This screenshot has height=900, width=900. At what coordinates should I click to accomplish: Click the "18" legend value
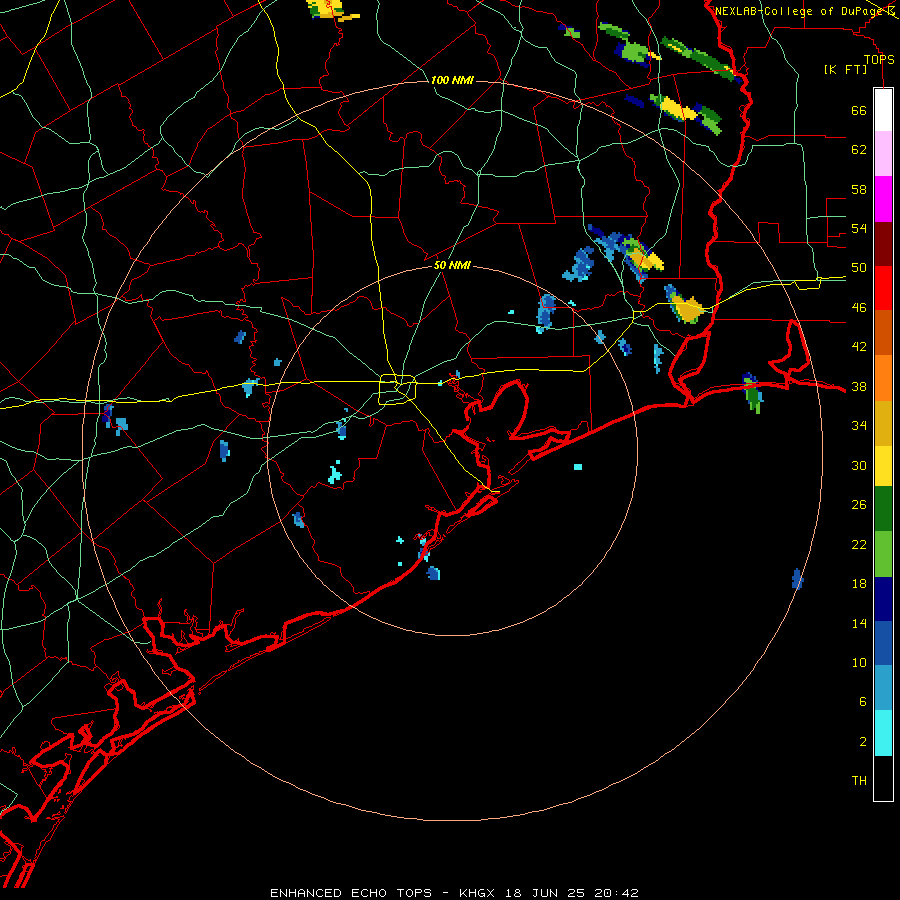coord(859,584)
